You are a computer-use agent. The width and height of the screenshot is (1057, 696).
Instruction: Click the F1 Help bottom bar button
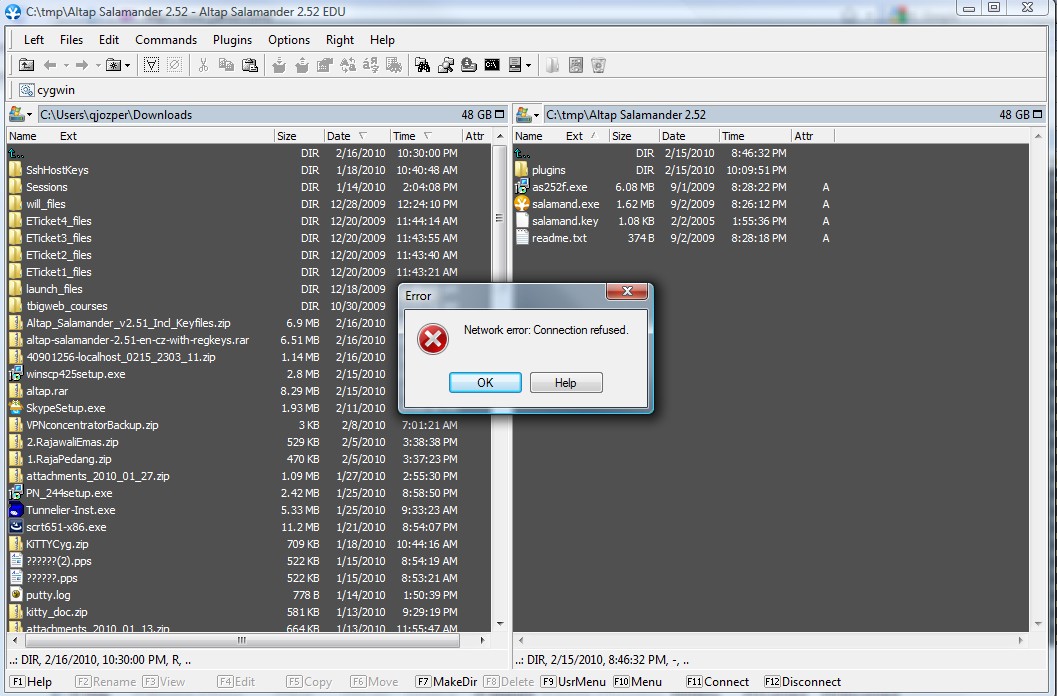click(x=31, y=682)
